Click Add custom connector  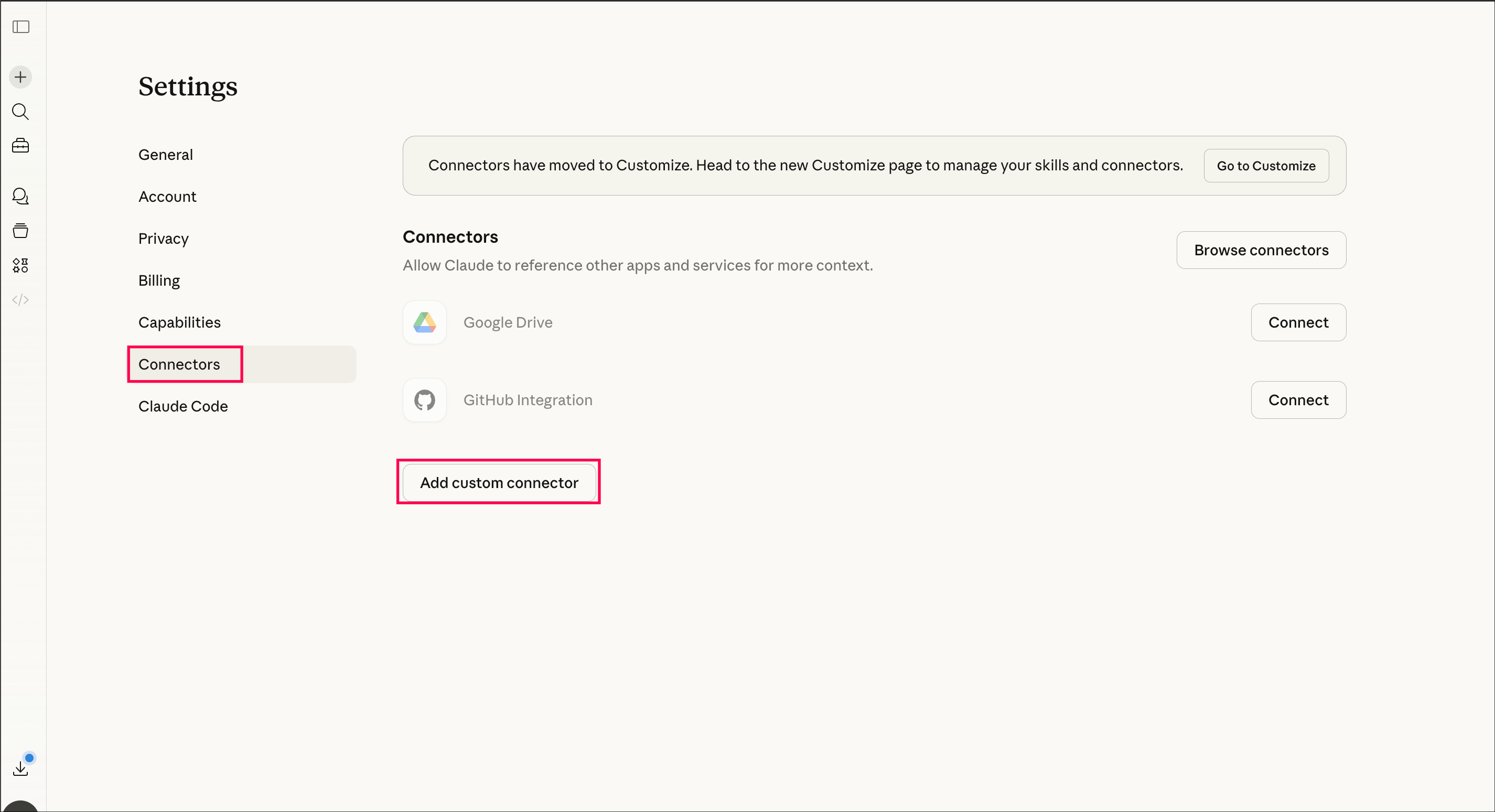point(499,483)
